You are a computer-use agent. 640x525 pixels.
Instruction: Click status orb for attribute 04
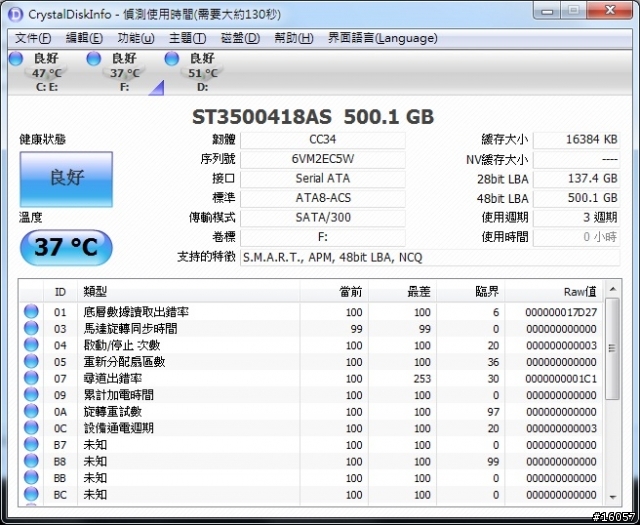pyautogui.click(x=31, y=345)
